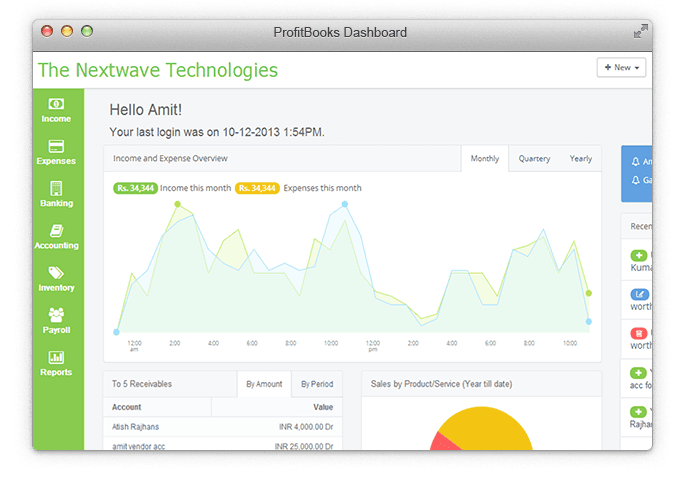Viewport: 683px width, 479px height.
Task: Click the second notification bell icon
Action: click(636, 180)
